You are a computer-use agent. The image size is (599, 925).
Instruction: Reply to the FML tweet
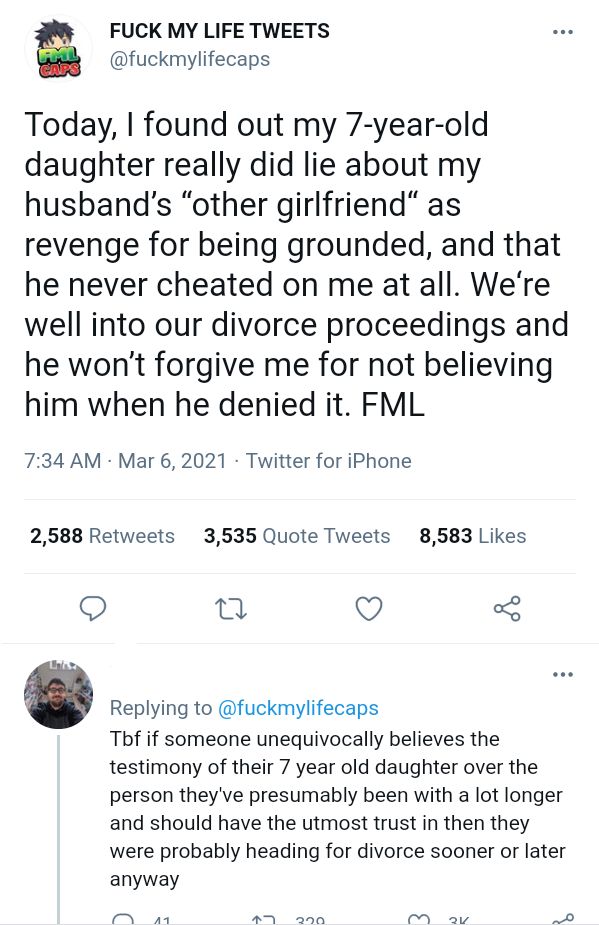[x=93, y=608]
